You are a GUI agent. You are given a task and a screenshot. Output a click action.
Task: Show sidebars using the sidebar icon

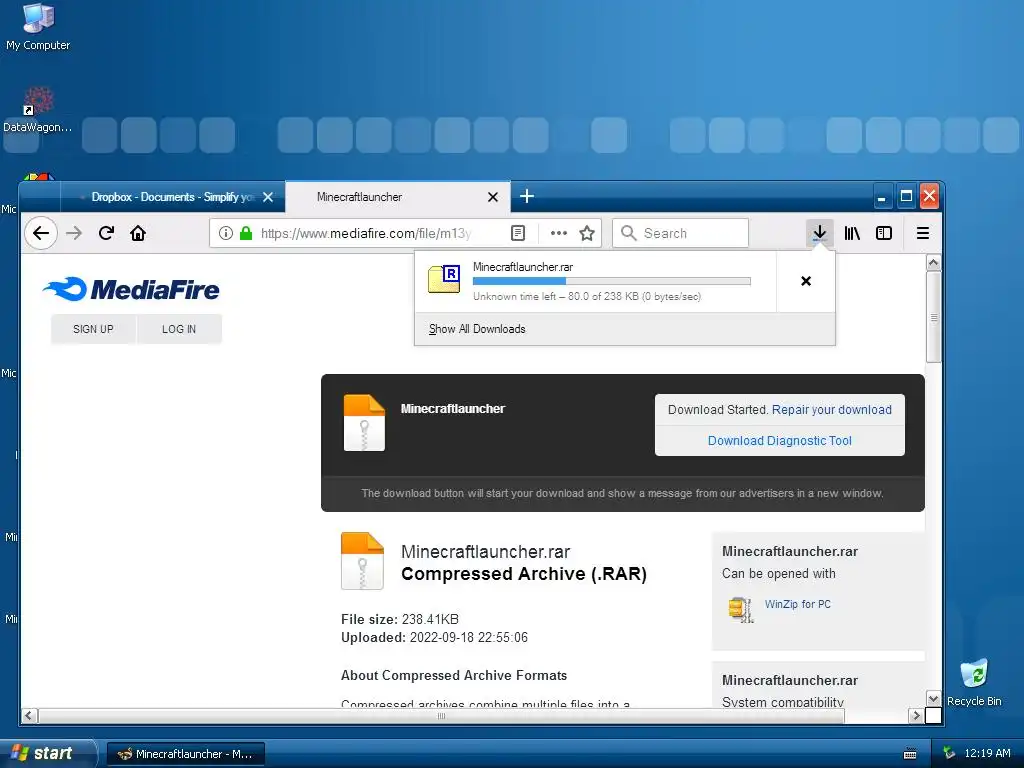884,233
